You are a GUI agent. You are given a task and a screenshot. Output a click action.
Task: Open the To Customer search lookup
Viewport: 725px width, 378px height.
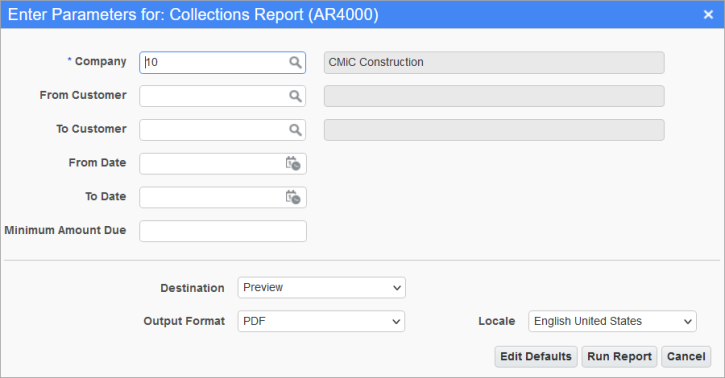coord(295,130)
